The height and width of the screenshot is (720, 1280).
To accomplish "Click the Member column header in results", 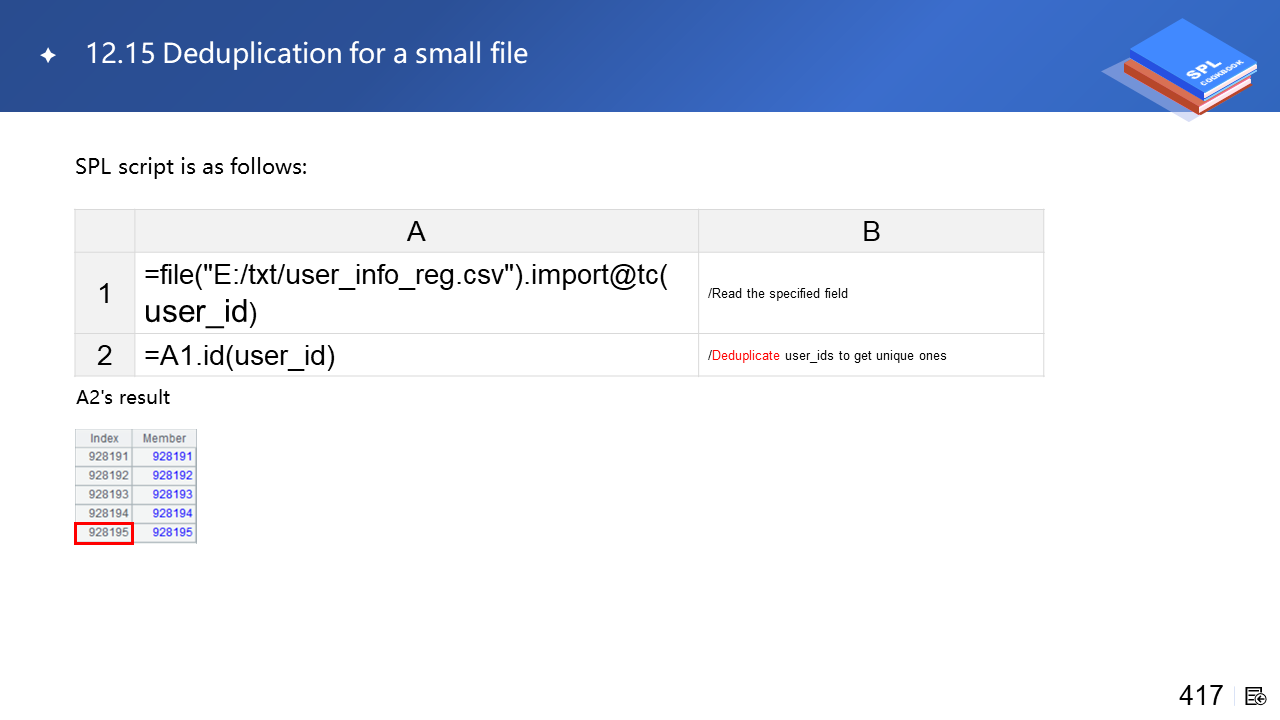I will point(164,438).
